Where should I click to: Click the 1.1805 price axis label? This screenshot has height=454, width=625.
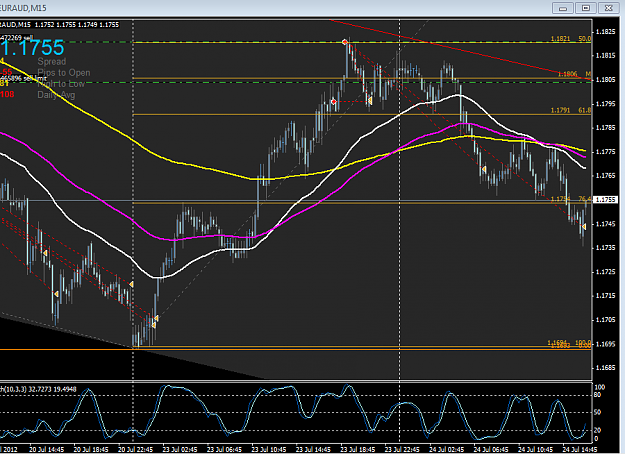[605, 80]
